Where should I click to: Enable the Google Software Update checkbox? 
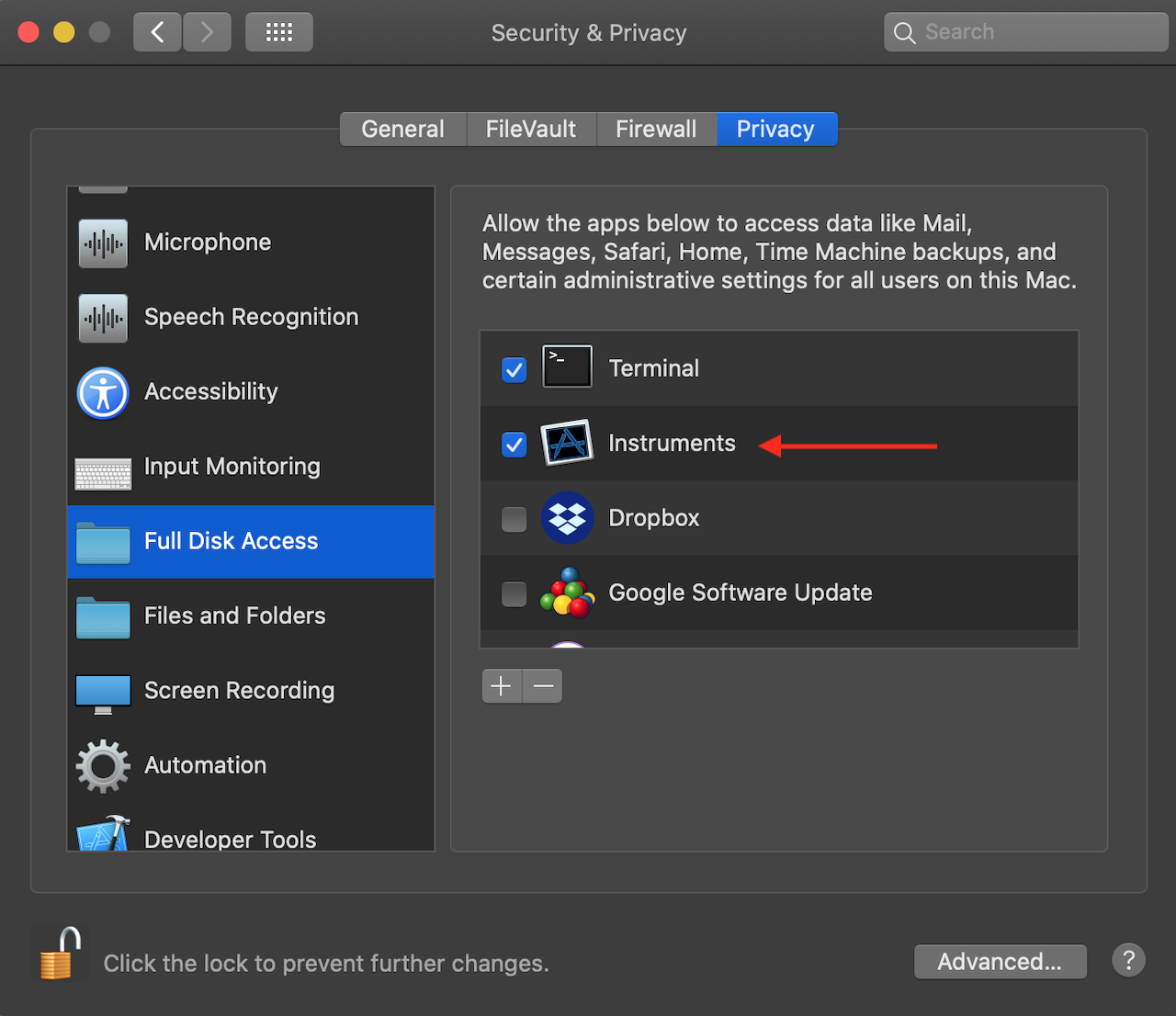click(x=514, y=594)
